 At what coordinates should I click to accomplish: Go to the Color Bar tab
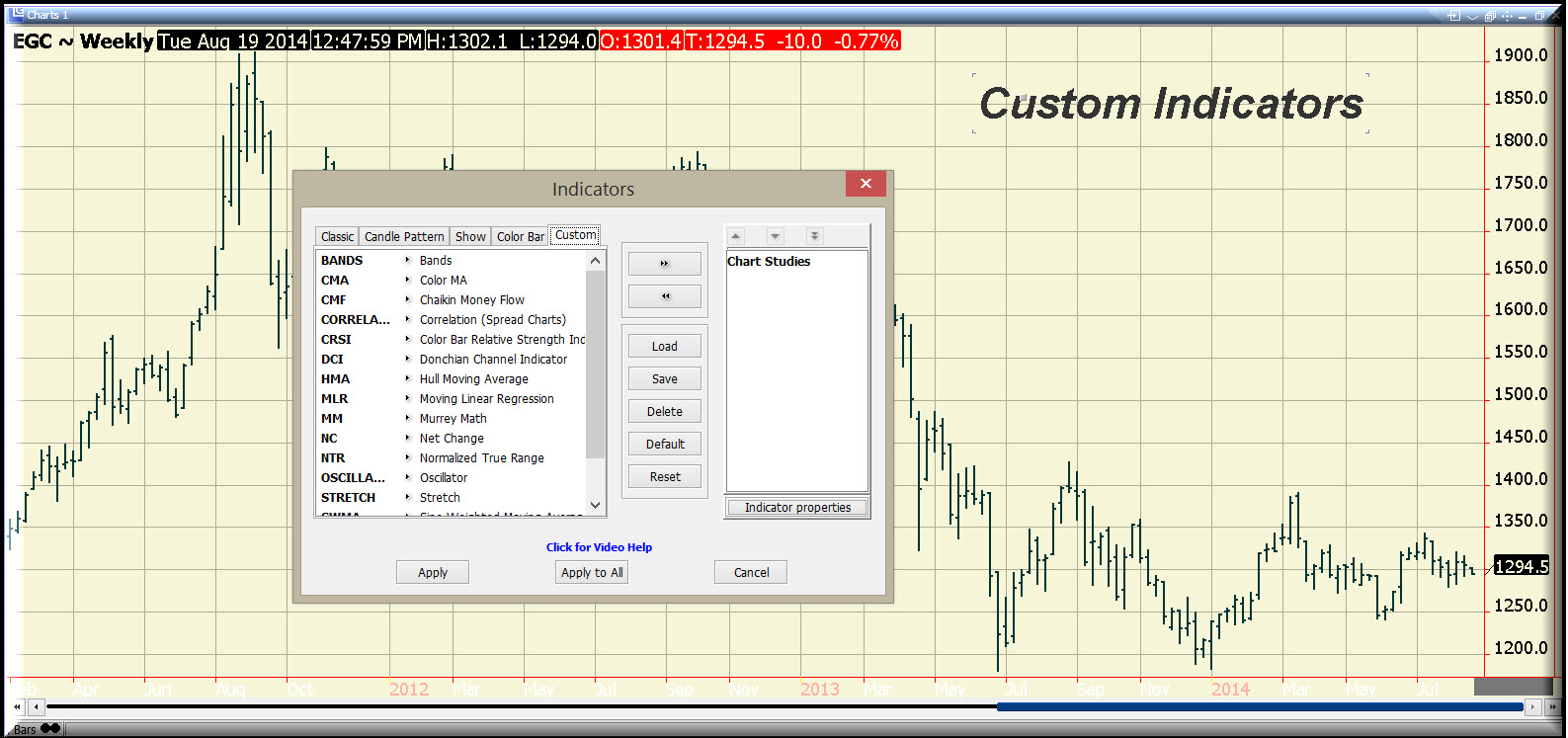pos(520,236)
